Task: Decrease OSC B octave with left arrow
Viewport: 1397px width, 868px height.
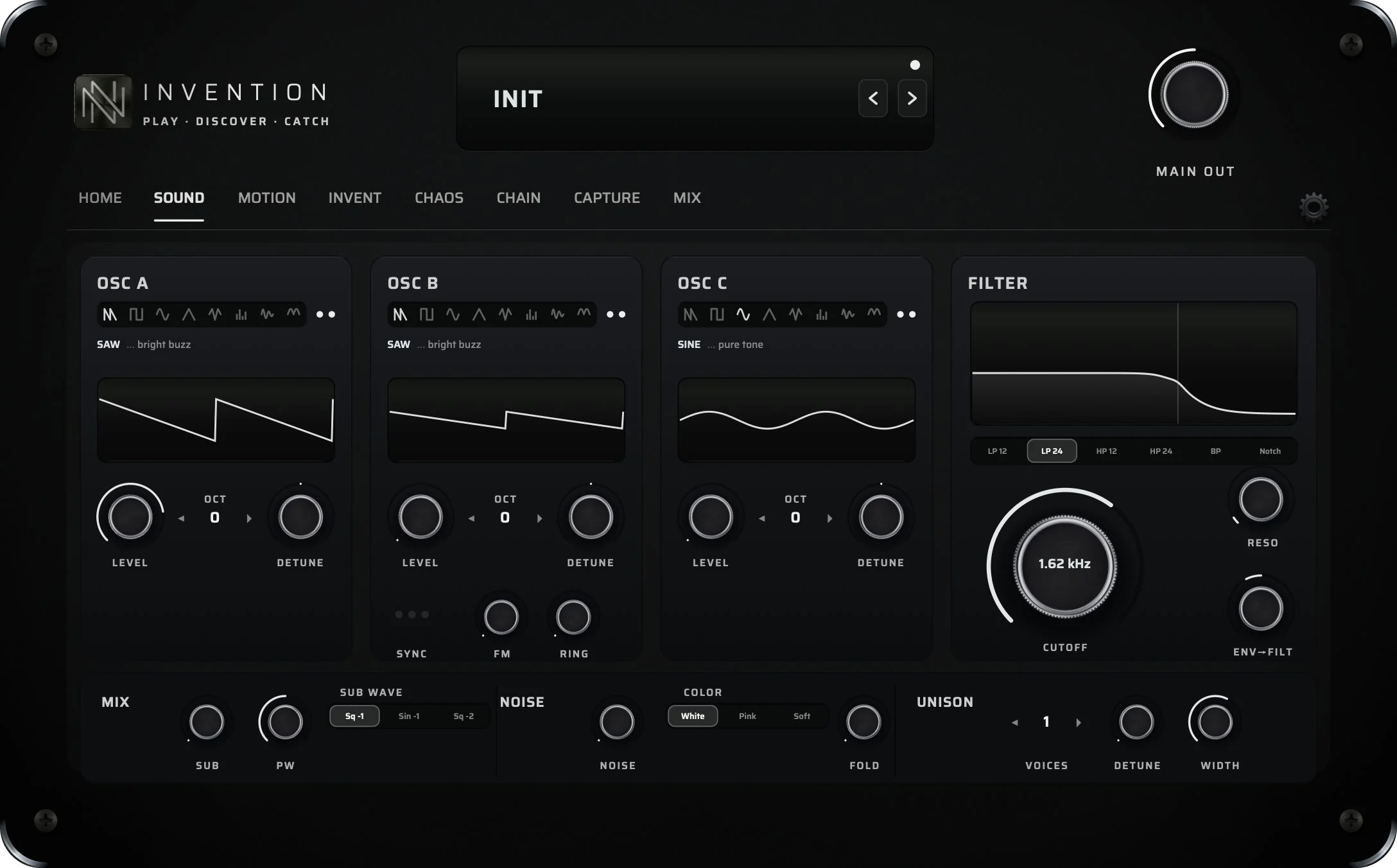Action: (471, 518)
